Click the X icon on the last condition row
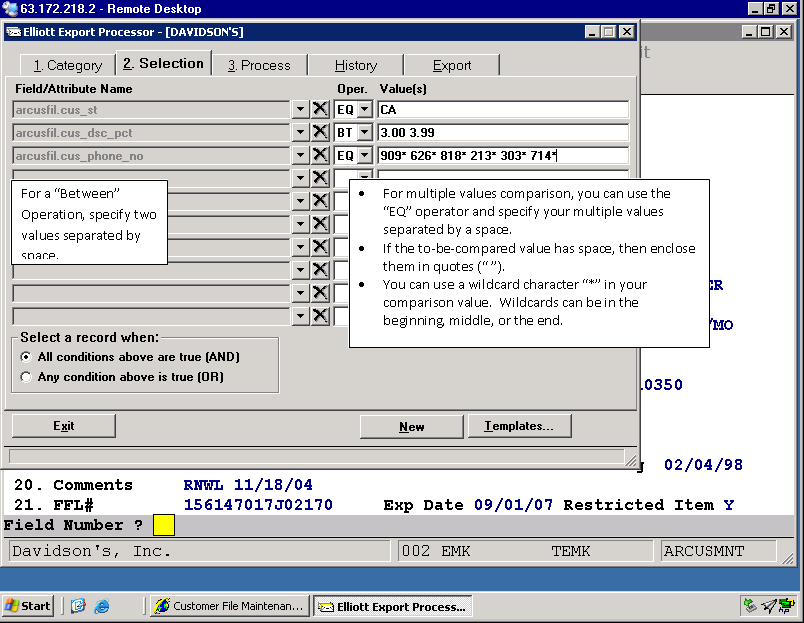Image resolution: width=804 pixels, height=623 pixels. 320,316
